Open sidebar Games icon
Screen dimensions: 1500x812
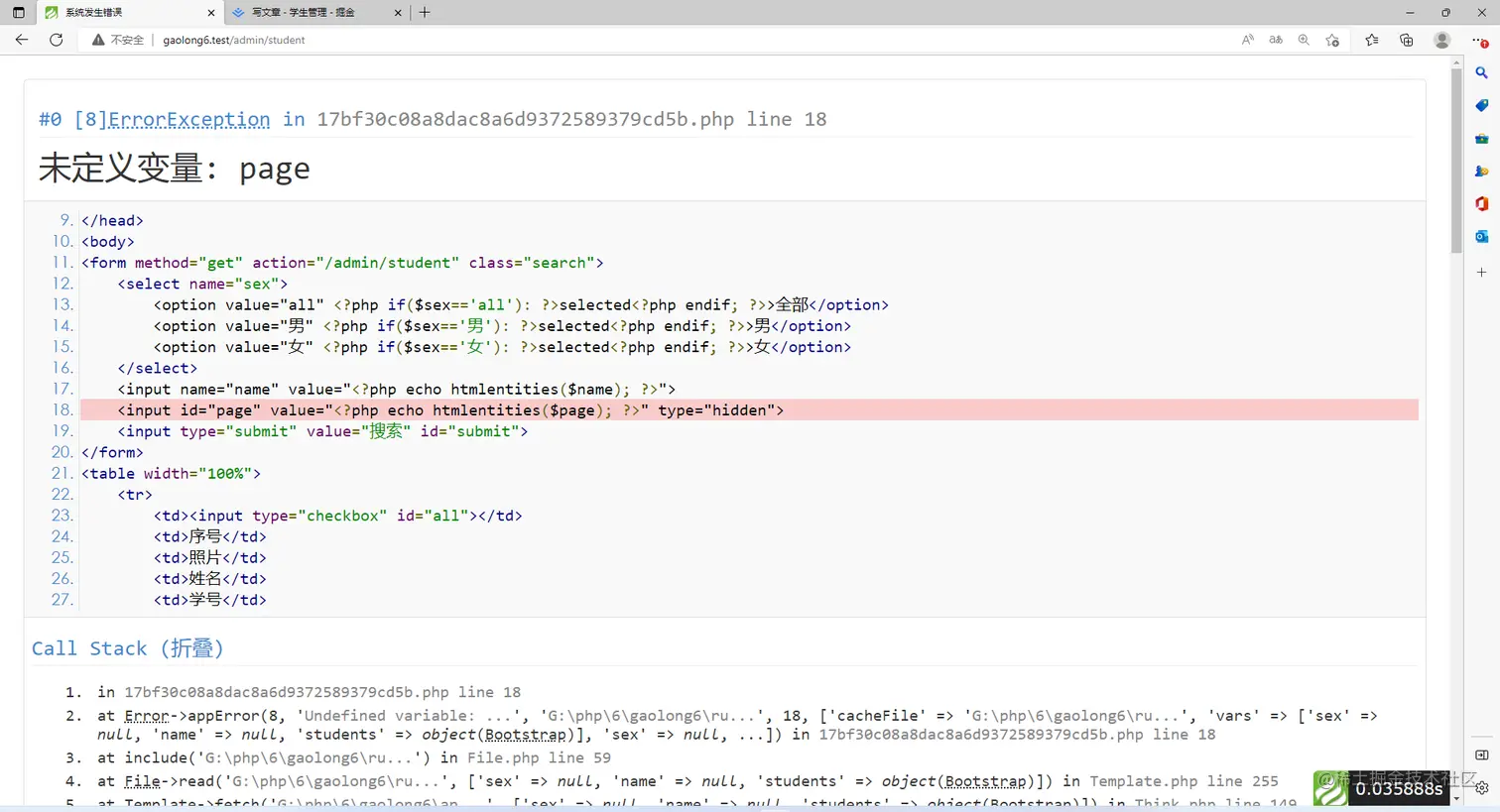[1481, 171]
